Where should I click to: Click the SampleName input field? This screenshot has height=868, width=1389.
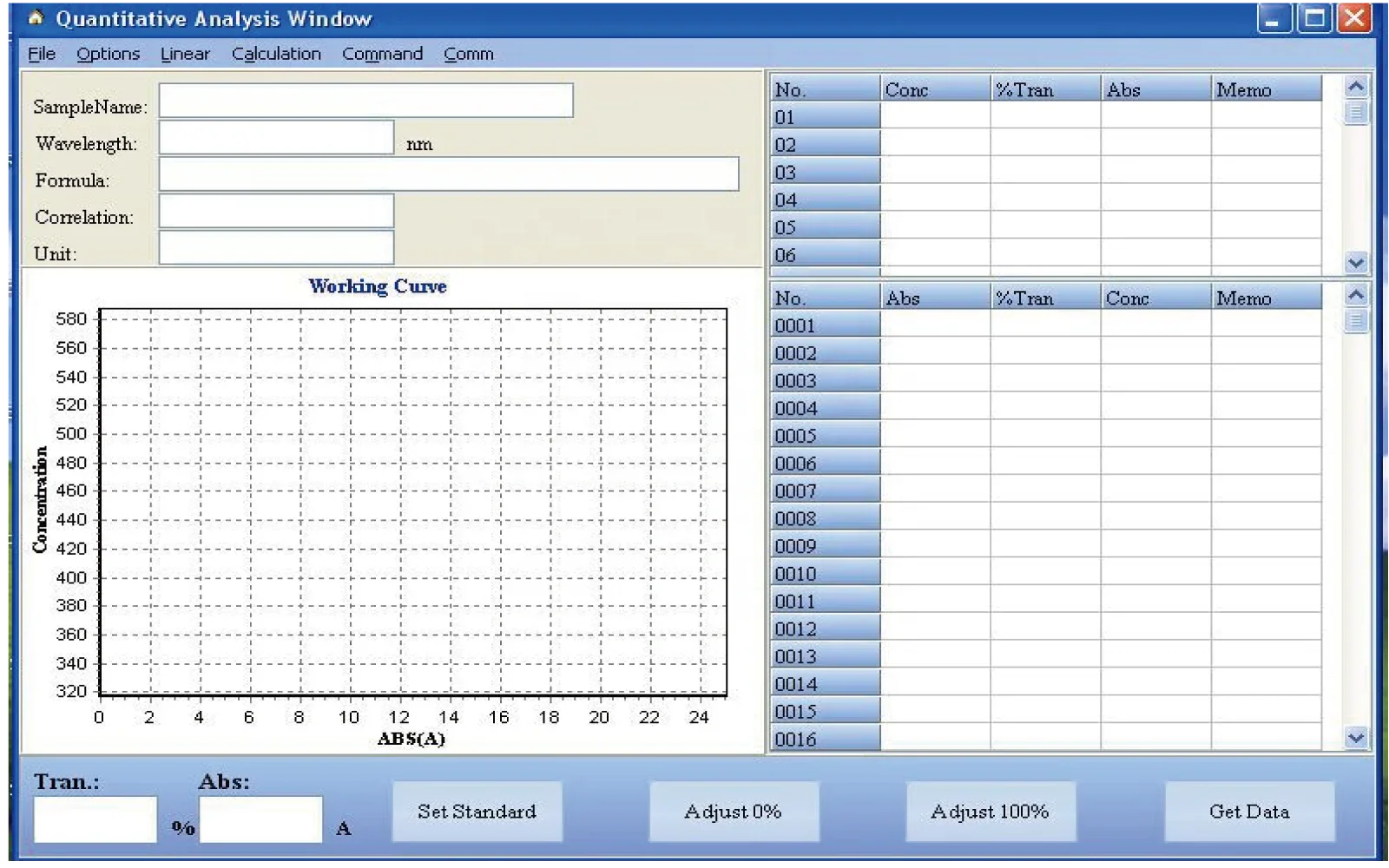click(365, 101)
